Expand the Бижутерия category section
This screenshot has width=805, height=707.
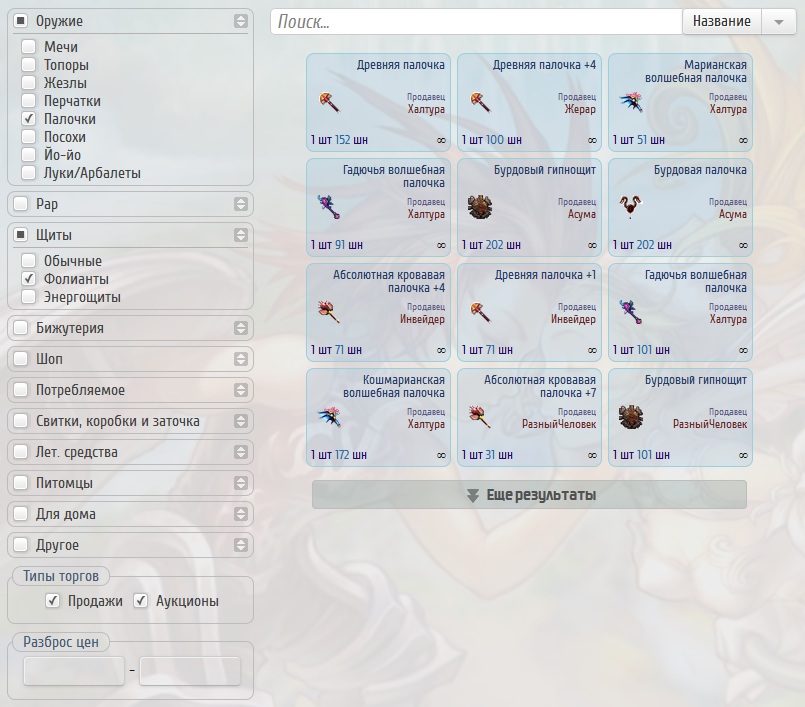[x=240, y=328]
